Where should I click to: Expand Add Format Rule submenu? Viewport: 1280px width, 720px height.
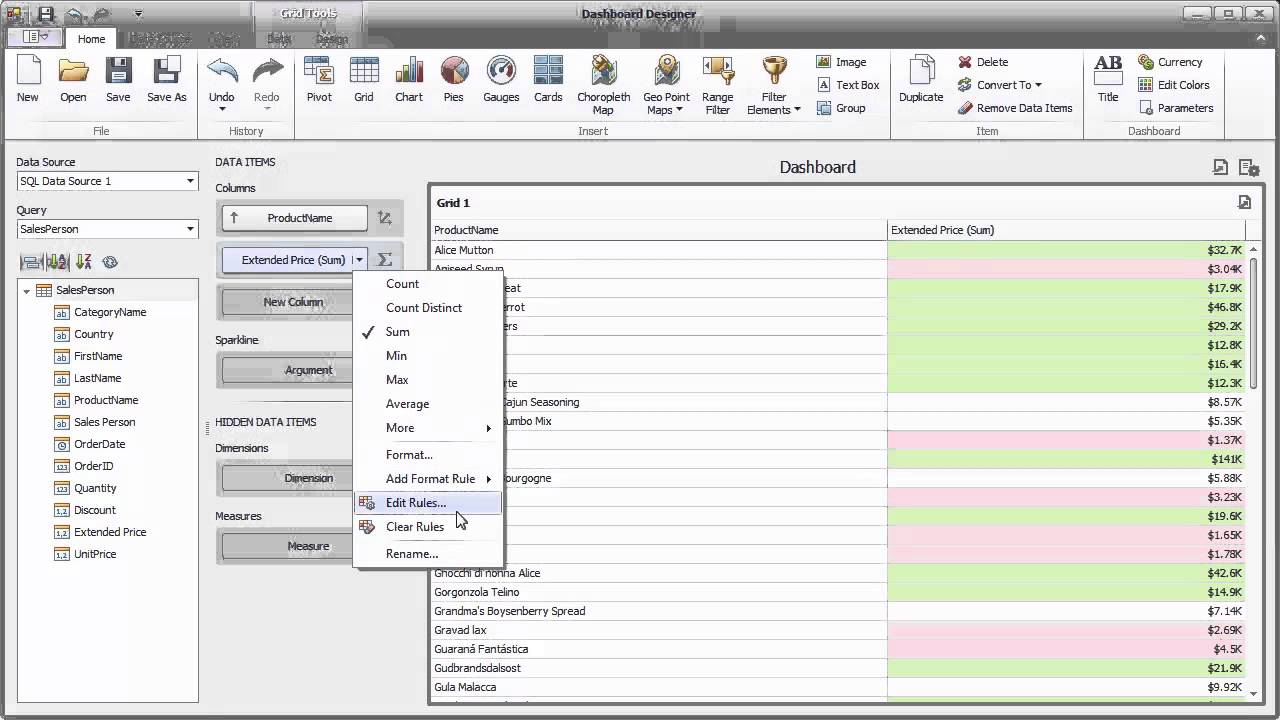click(x=427, y=479)
